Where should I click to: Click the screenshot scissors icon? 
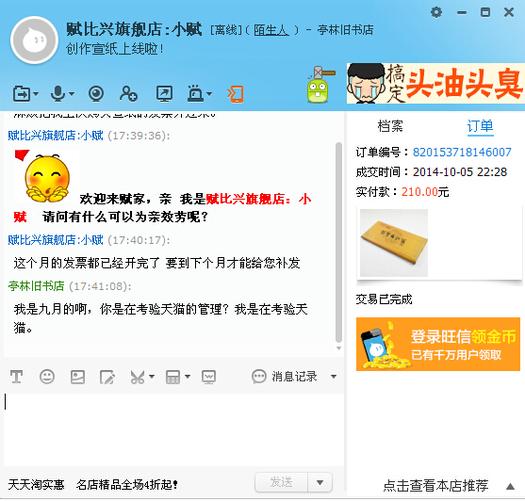(137, 377)
